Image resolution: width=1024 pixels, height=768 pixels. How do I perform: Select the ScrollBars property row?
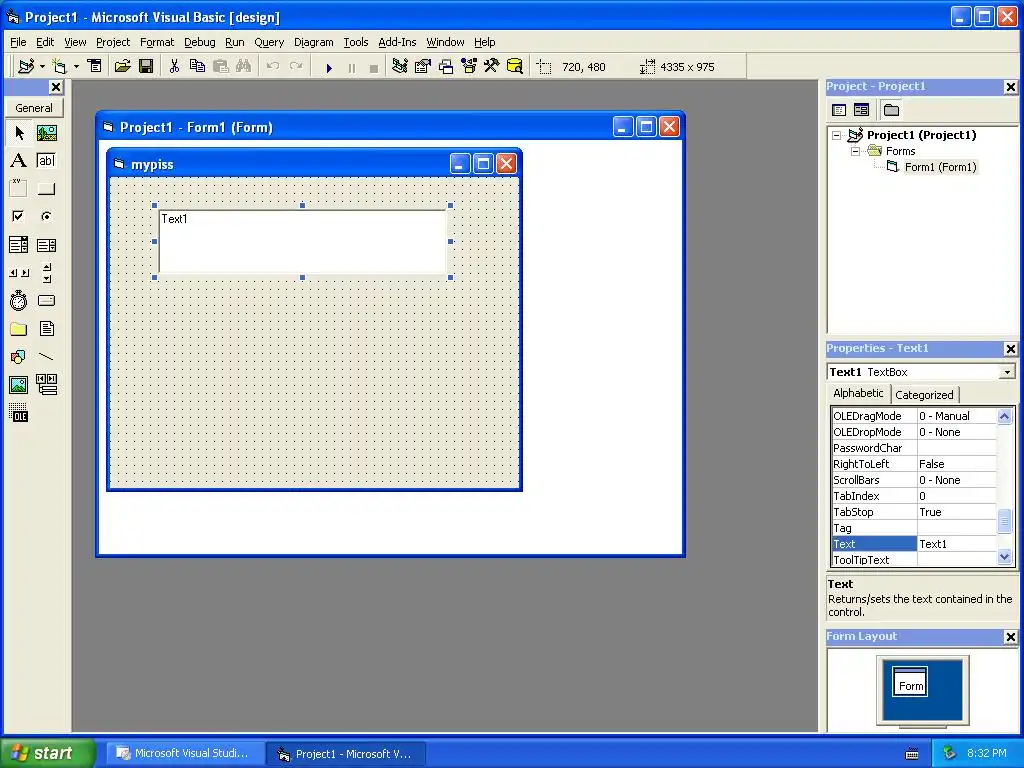click(x=914, y=480)
